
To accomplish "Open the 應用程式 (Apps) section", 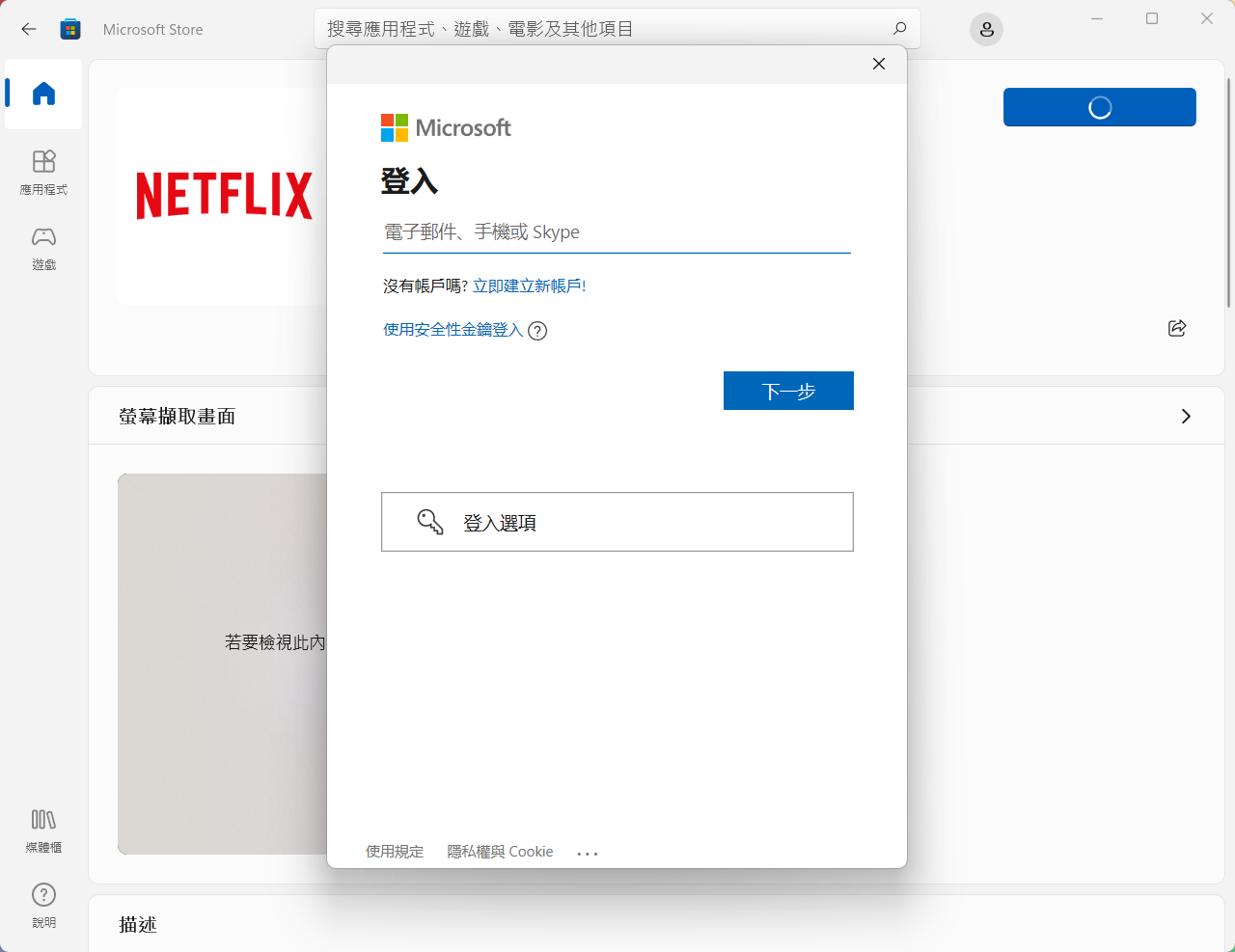I will click(x=43, y=172).
